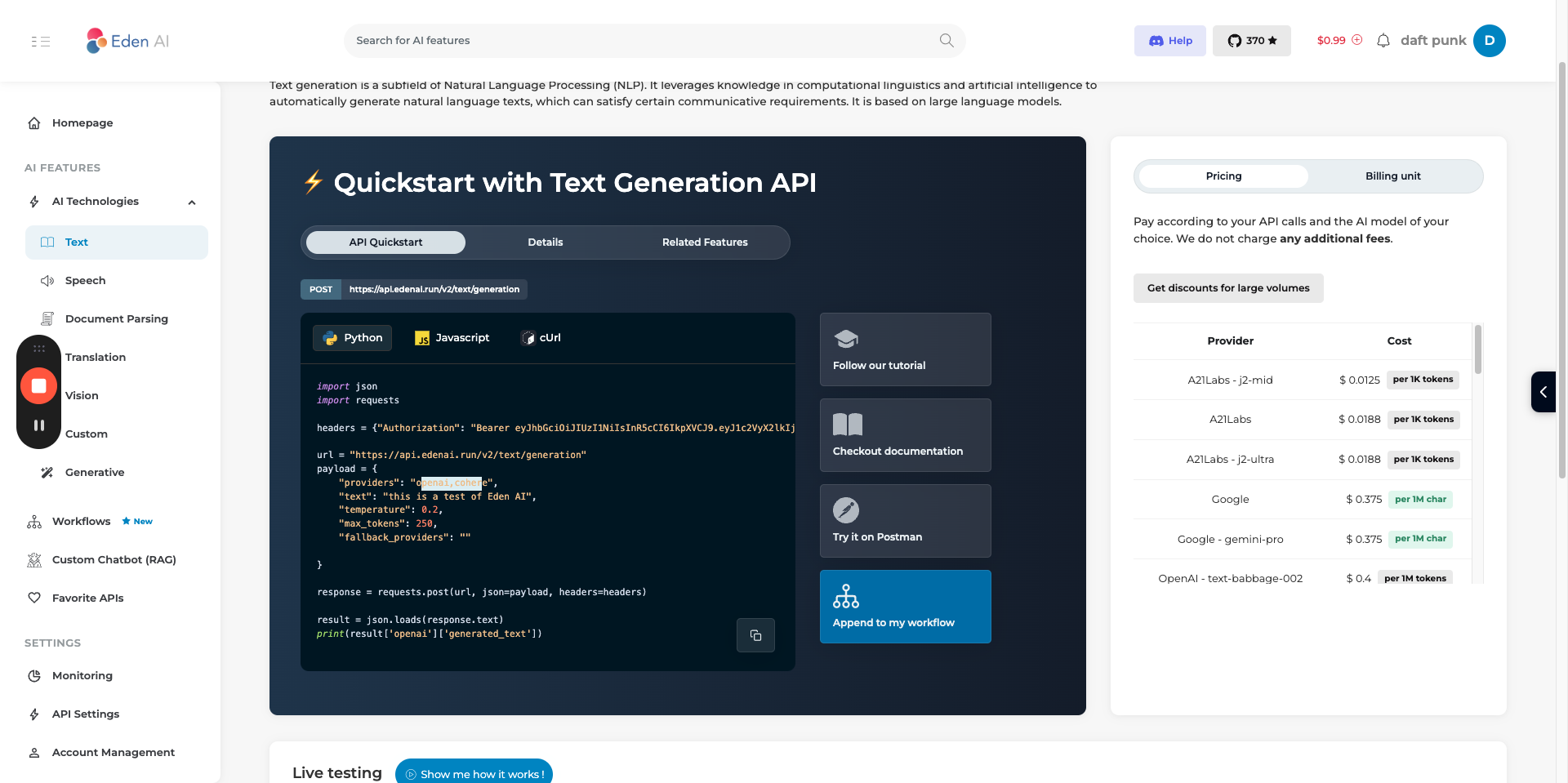The width and height of the screenshot is (1568, 783).
Task: Open the Translation category
Action: (96, 358)
